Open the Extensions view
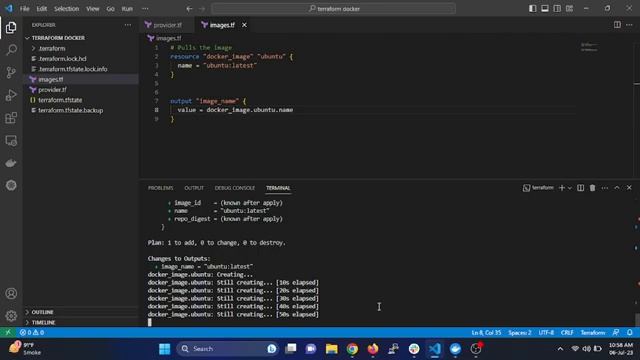Viewport: 640px width, 360px height. 11,118
